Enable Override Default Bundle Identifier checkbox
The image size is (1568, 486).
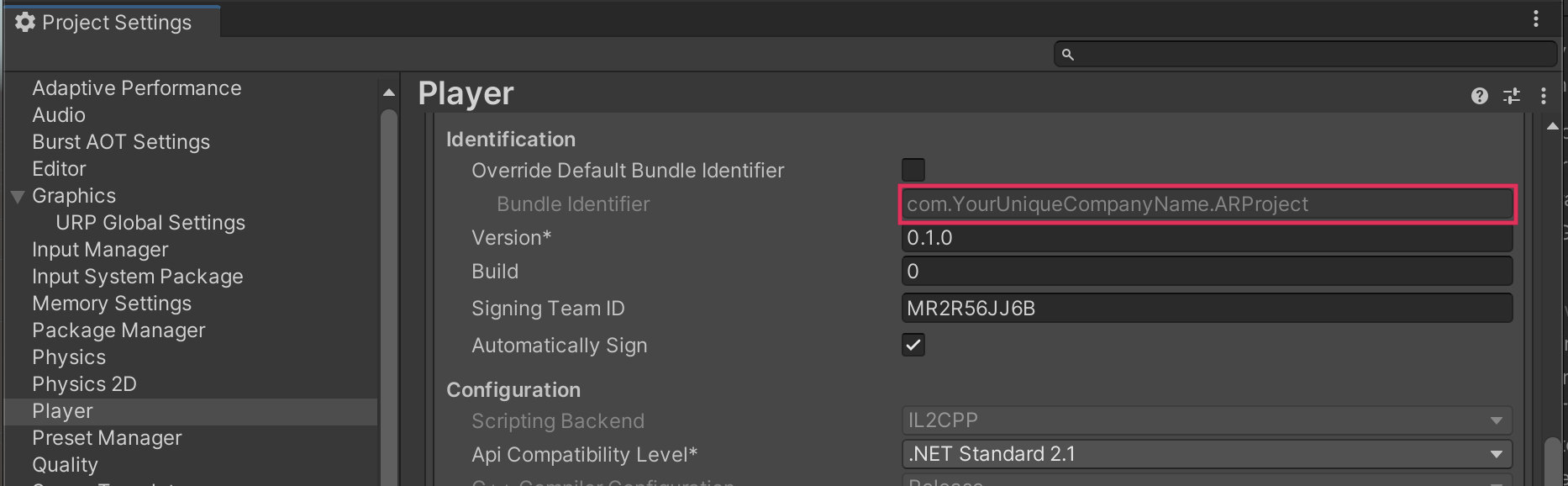[913, 170]
